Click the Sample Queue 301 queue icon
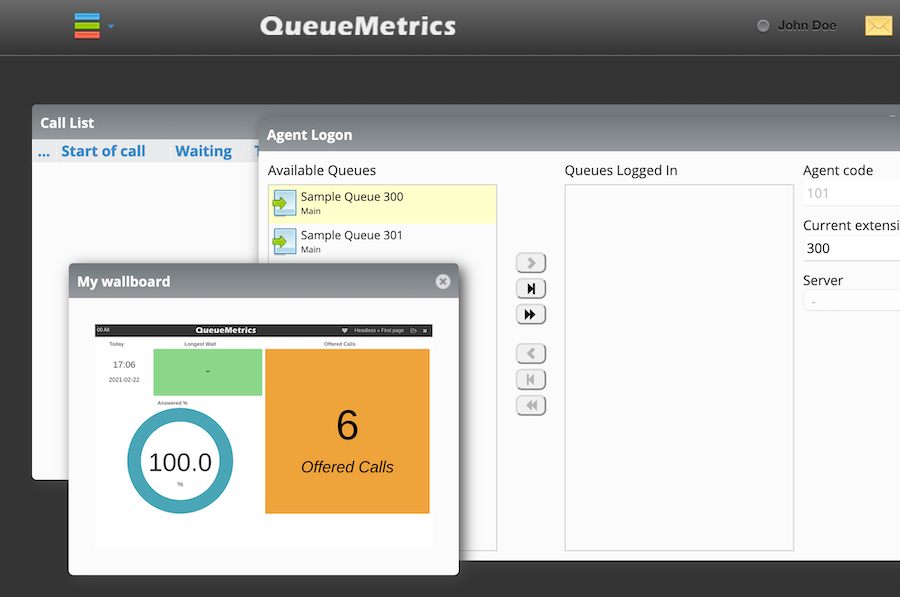The image size is (900, 597). pyautogui.click(x=285, y=242)
